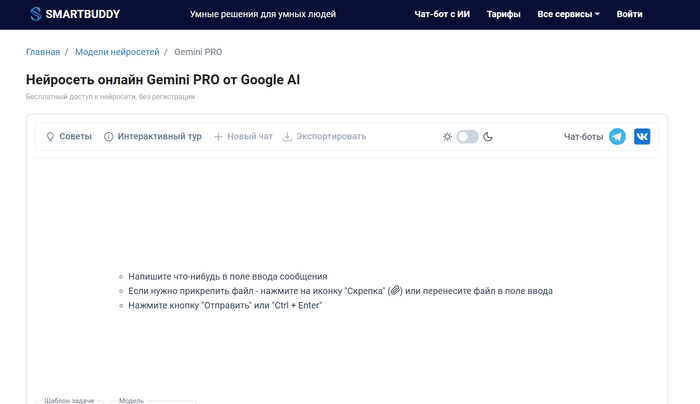
Task: Open the VK chat-bot icon
Action: tap(642, 136)
